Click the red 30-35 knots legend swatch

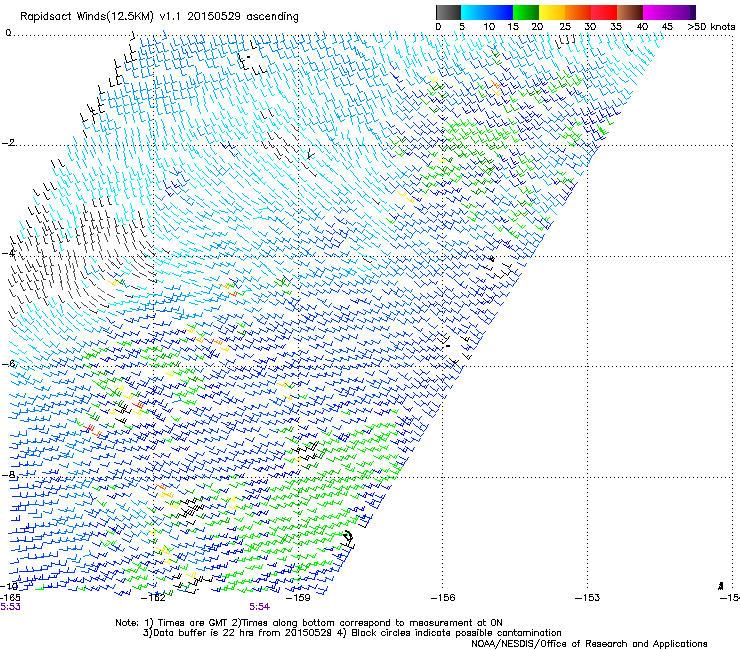click(x=604, y=12)
